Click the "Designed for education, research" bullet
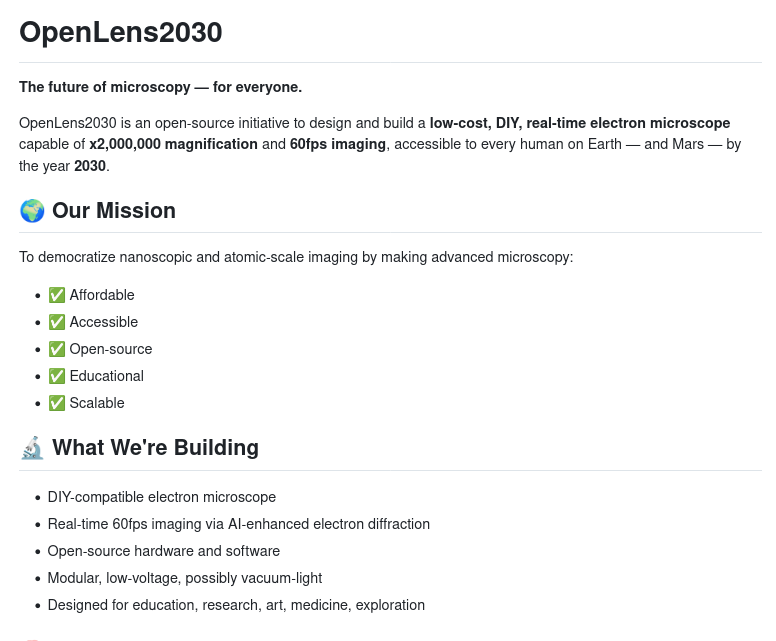The width and height of the screenshot is (776, 641). click(x=236, y=605)
